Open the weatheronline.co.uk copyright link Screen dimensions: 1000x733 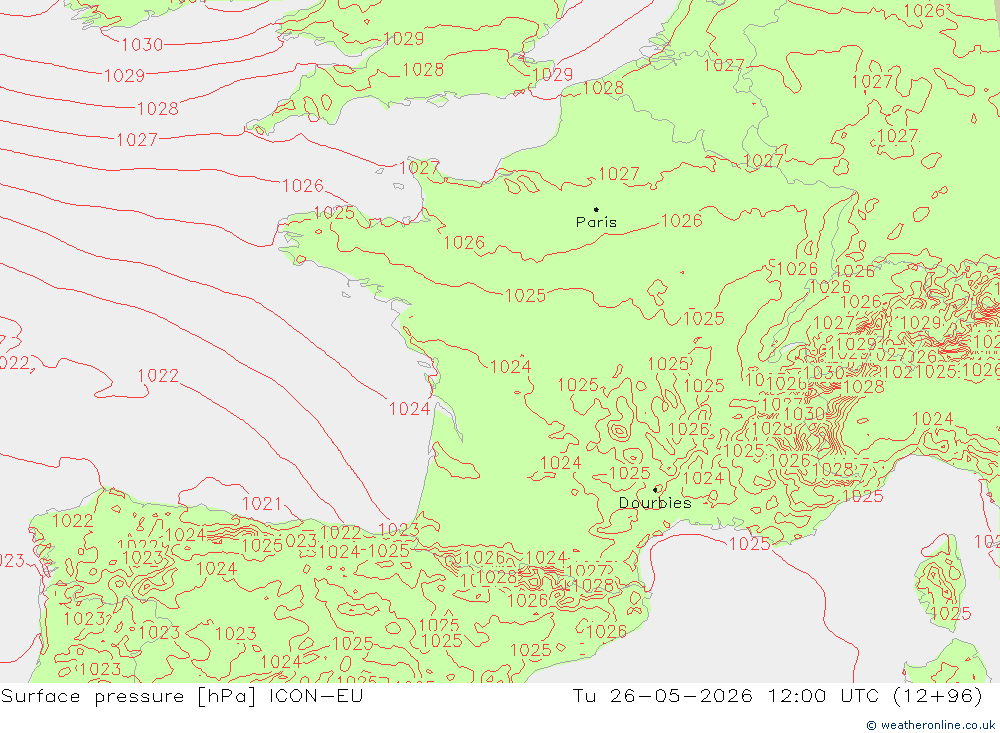point(930,725)
